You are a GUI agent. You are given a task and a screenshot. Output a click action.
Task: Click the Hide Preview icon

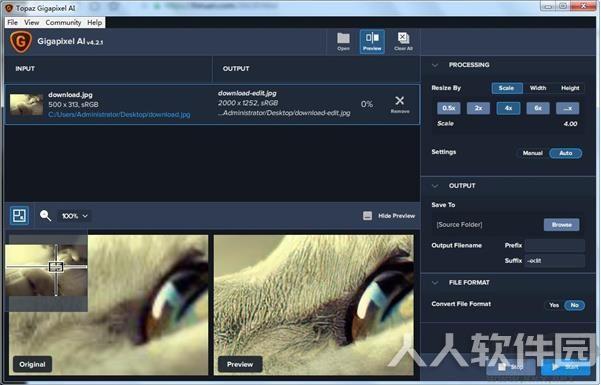367,216
